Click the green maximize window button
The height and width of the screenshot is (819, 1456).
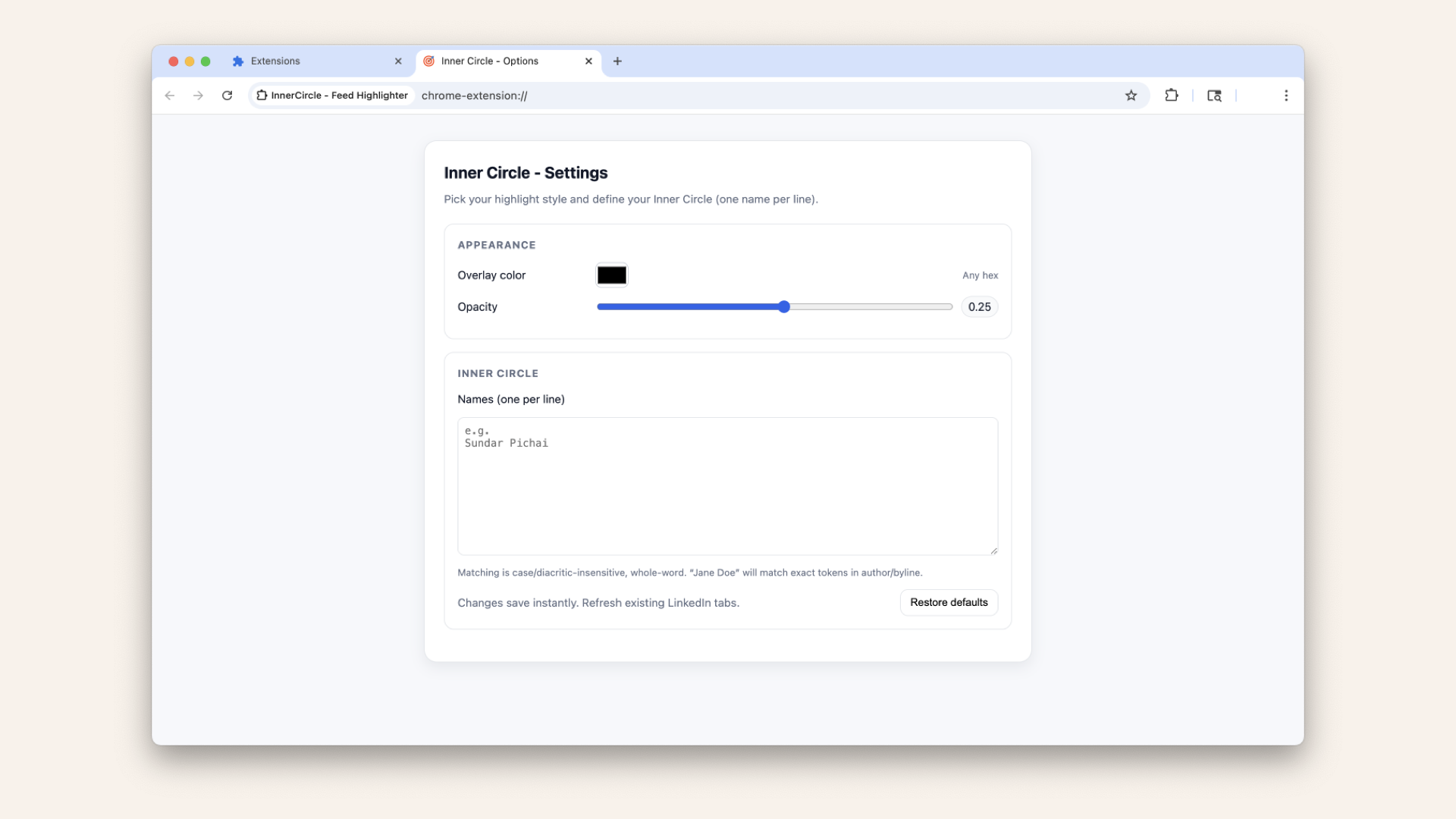click(x=206, y=61)
